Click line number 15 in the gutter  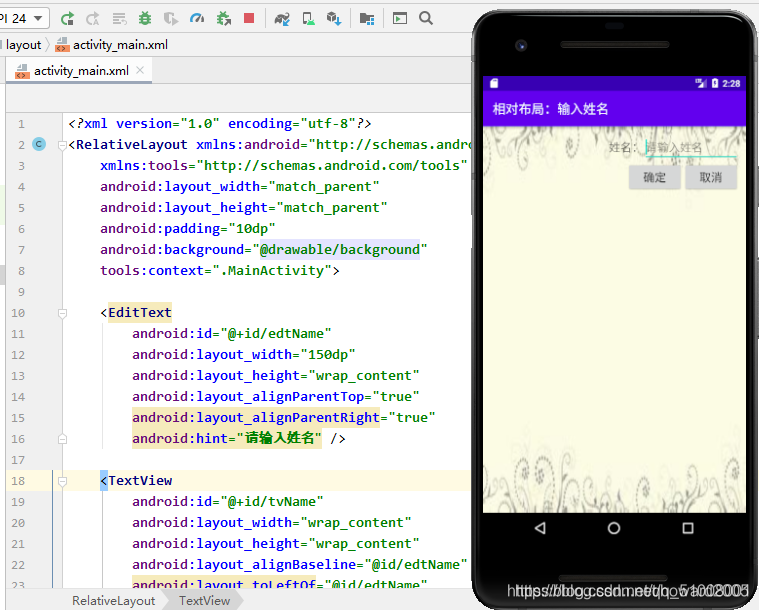click(x=18, y=418)
